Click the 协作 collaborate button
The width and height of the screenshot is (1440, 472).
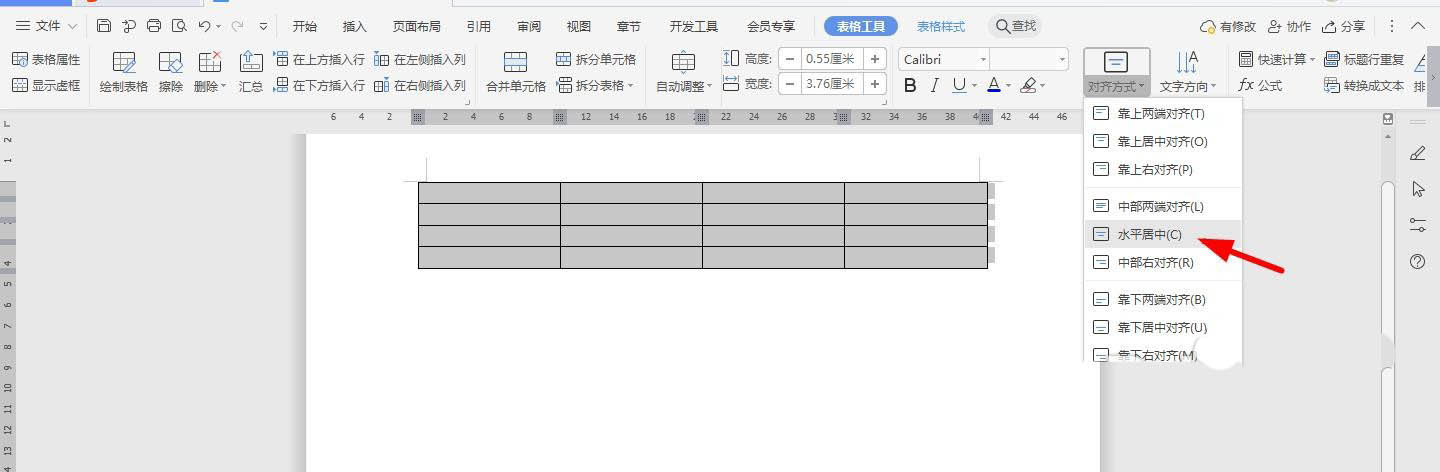click(x=1289, y=26)
